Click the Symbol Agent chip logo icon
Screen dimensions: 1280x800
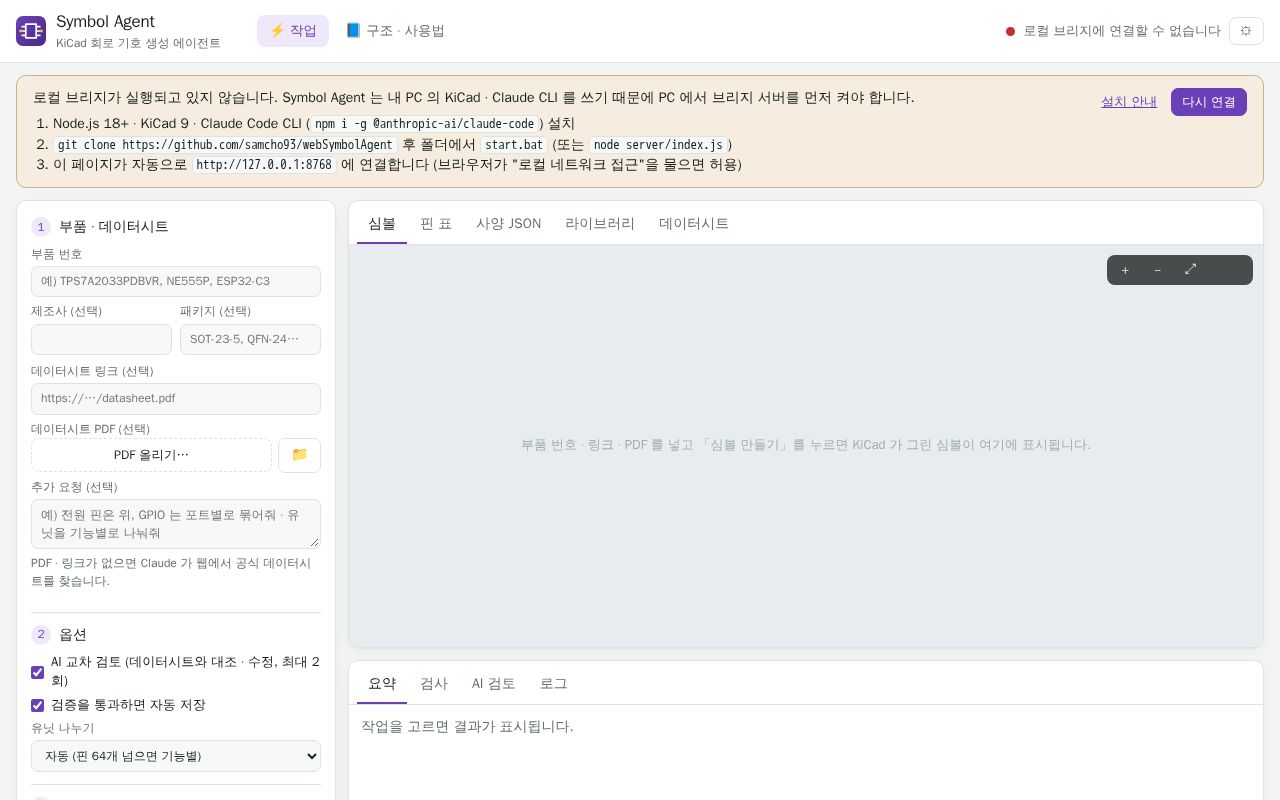tap(31, 31)
